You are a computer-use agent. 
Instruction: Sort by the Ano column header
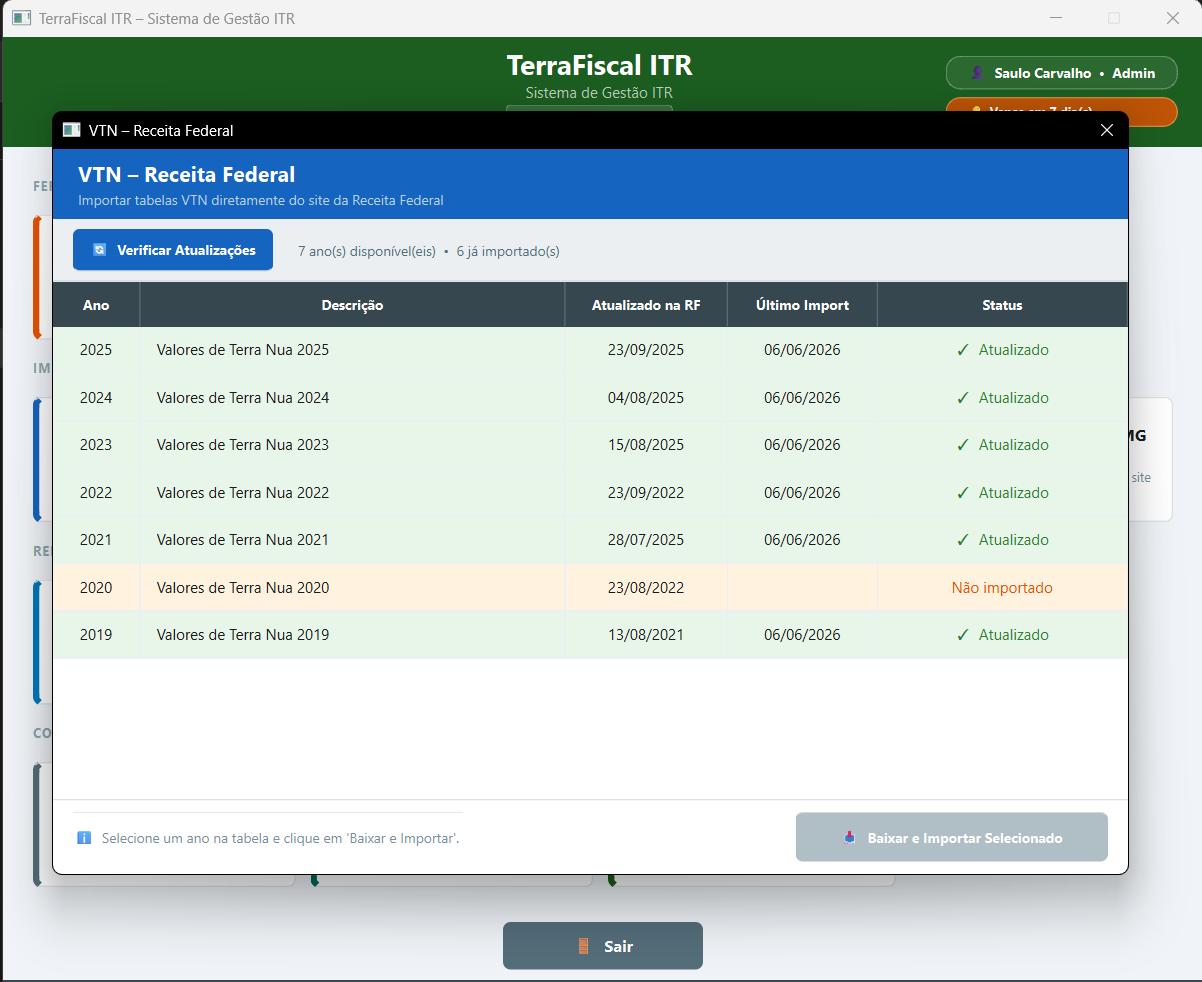click(x=96, y=305)
